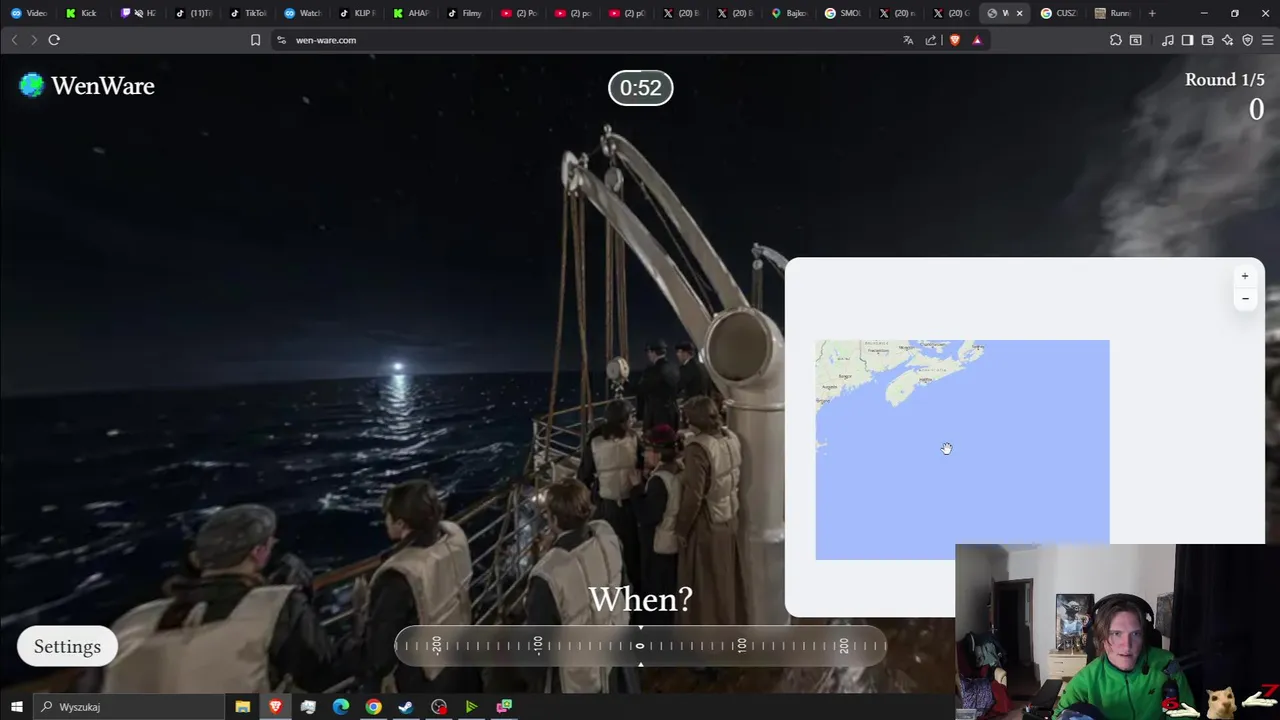Image resolution: width=1280 pixels, height=720 pixels.
Task: Open Brave Shields lion icon
Action: click(955, 40)
